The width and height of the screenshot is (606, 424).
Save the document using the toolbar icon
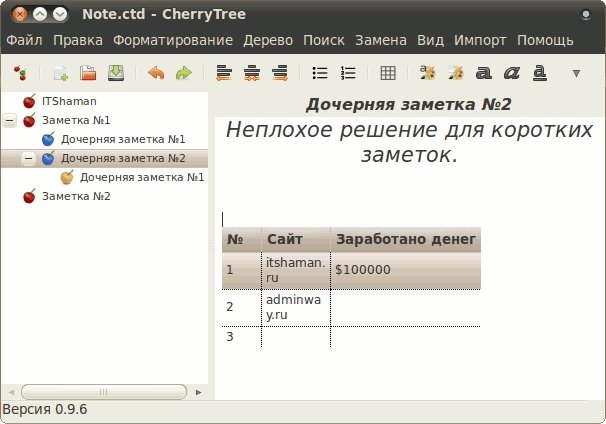(x=116, y=73)
